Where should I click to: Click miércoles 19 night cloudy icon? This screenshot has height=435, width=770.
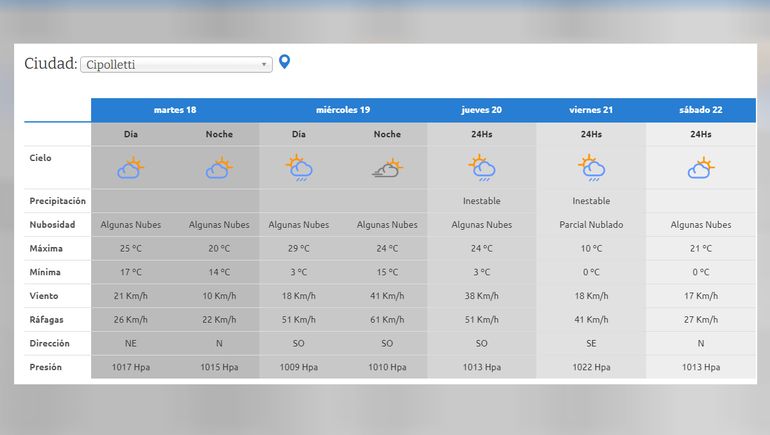coord(387,168)
